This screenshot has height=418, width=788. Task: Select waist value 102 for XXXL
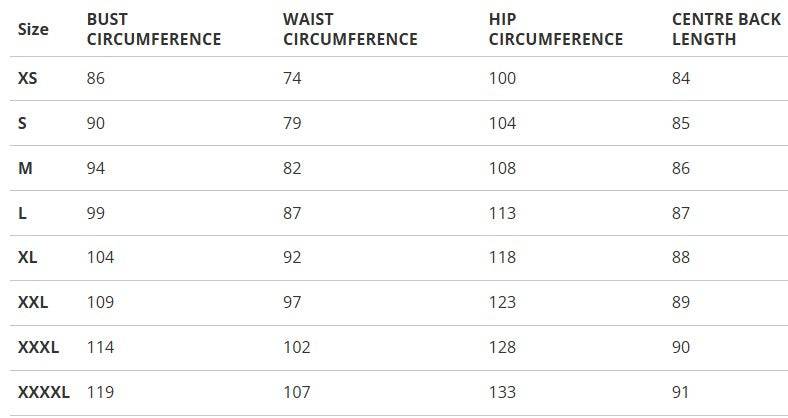point(297,347)
